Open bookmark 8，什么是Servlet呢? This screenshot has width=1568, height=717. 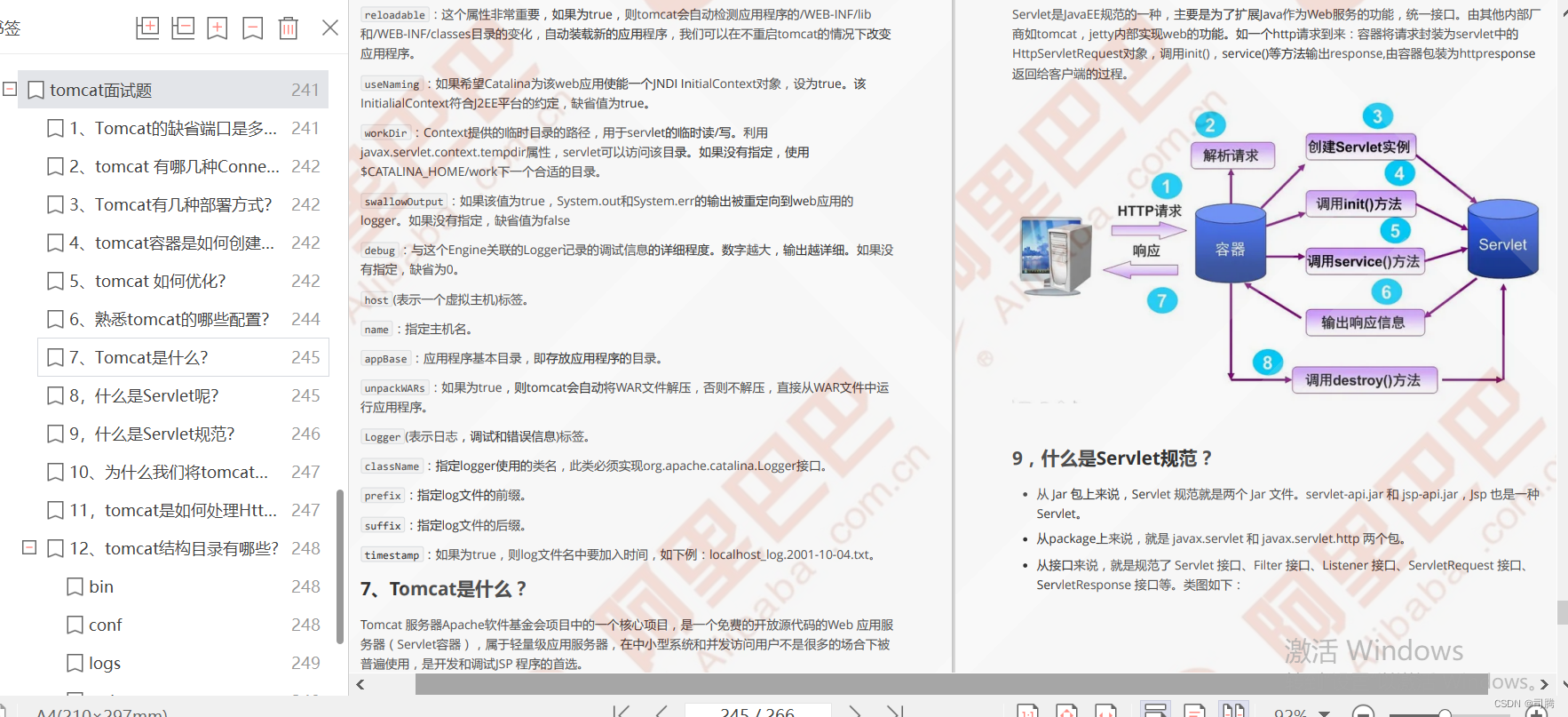coord(183,395)
